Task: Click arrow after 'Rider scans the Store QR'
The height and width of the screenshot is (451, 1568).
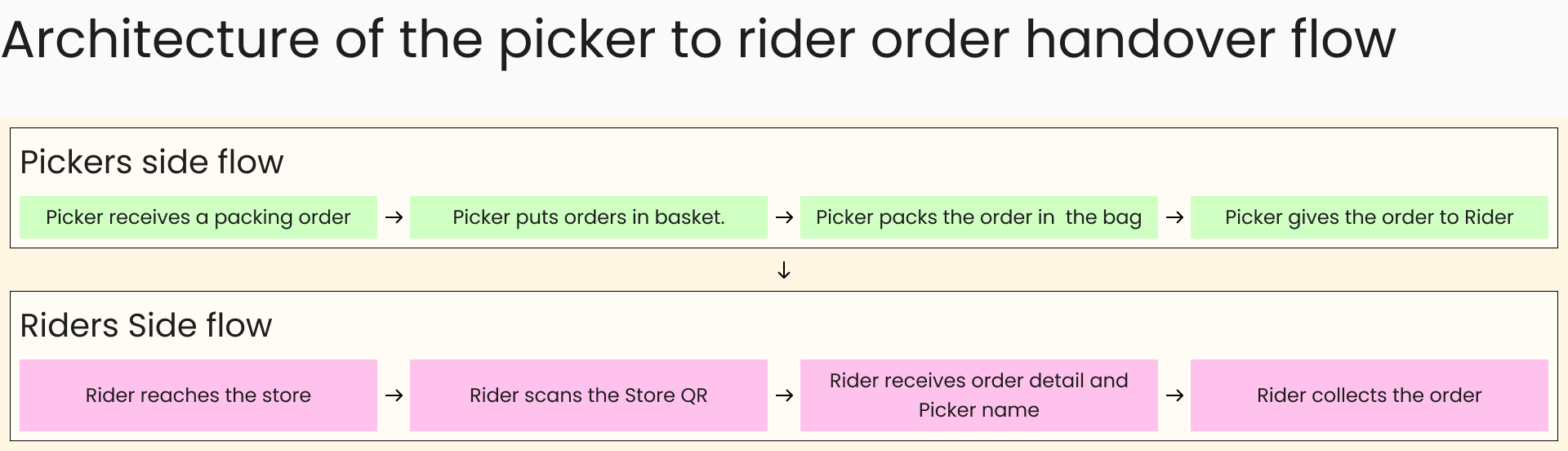Action: pyautogui.click(x=784, y=395)
